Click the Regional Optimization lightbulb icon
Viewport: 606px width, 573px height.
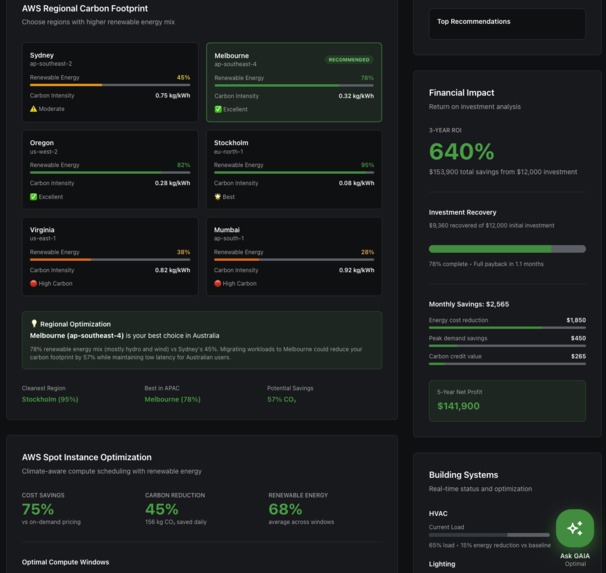click(x=34, y=323)
